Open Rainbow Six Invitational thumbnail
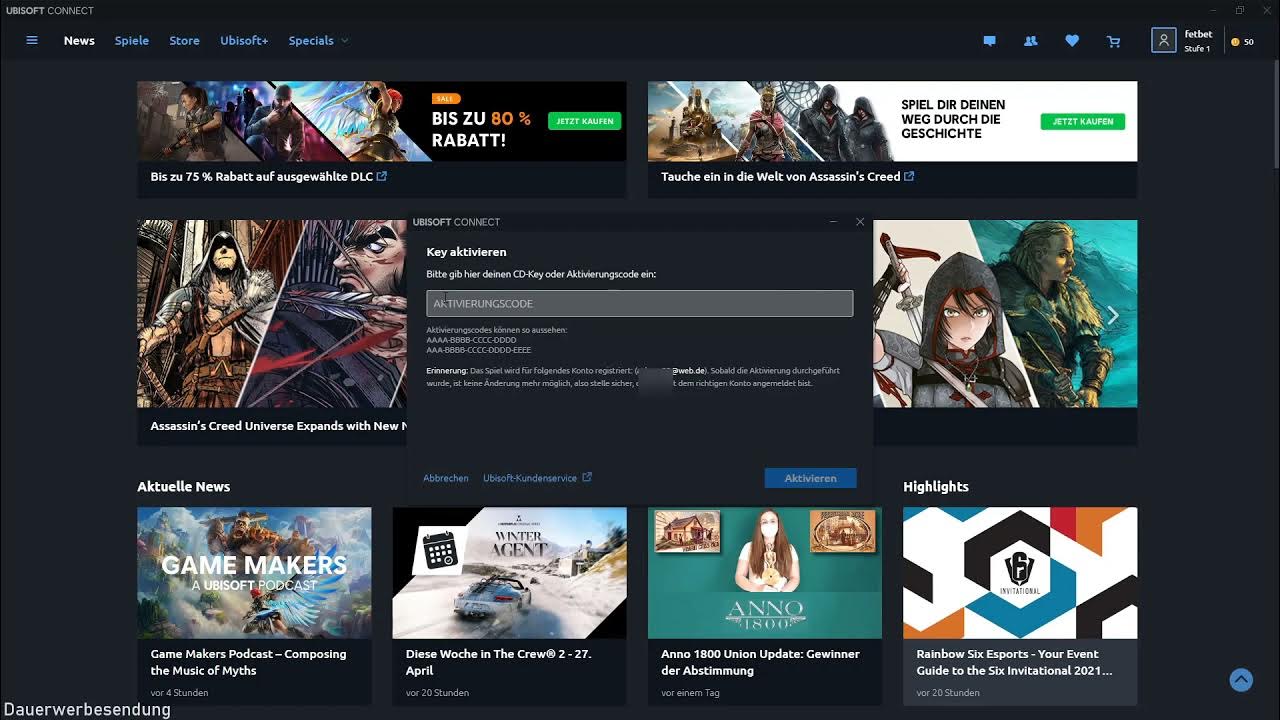Screen dimensions: 1280x720 point(1020,573)
